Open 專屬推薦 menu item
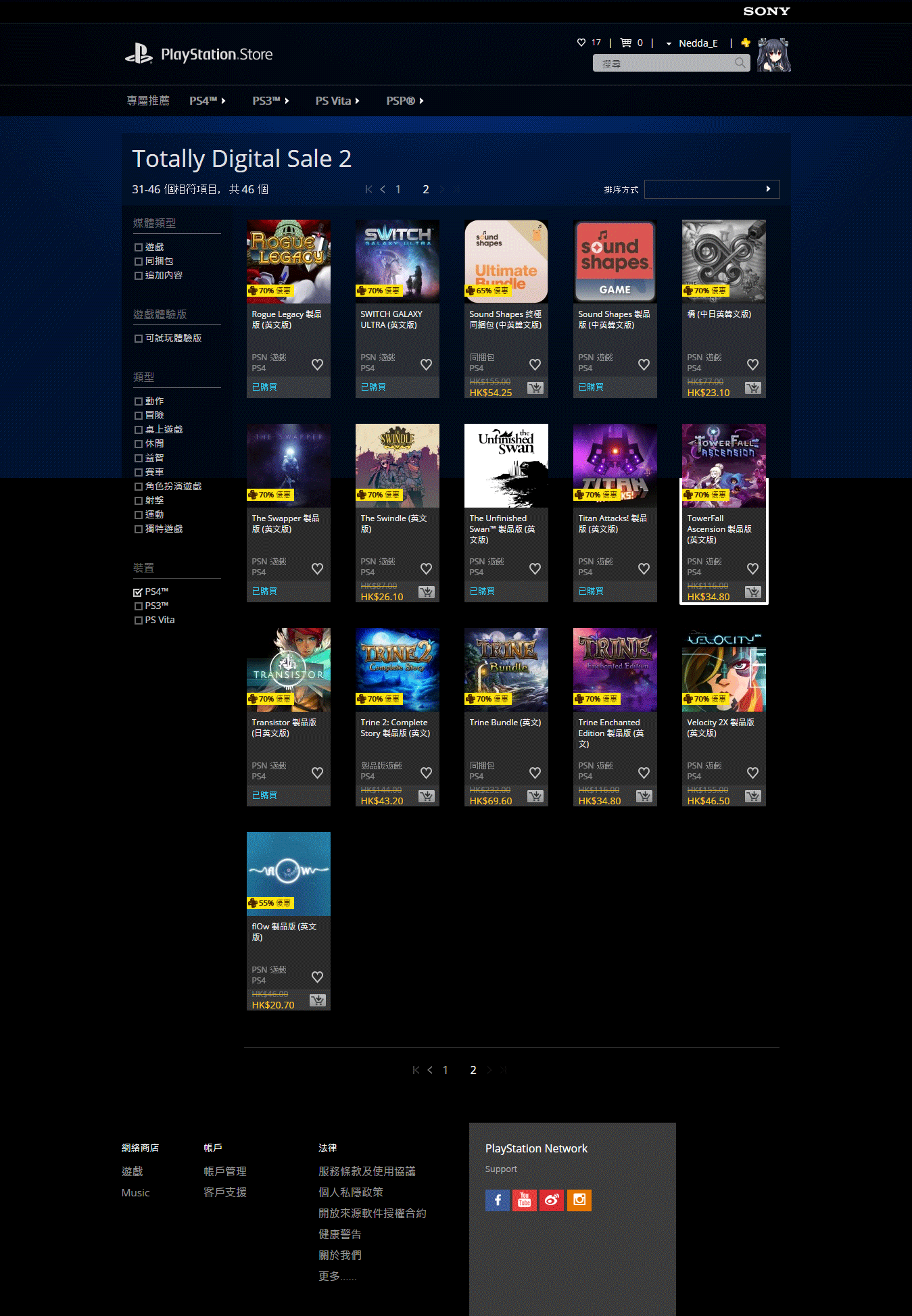The height and width of the screenshot is (1316, 912). tap(148, 101)
